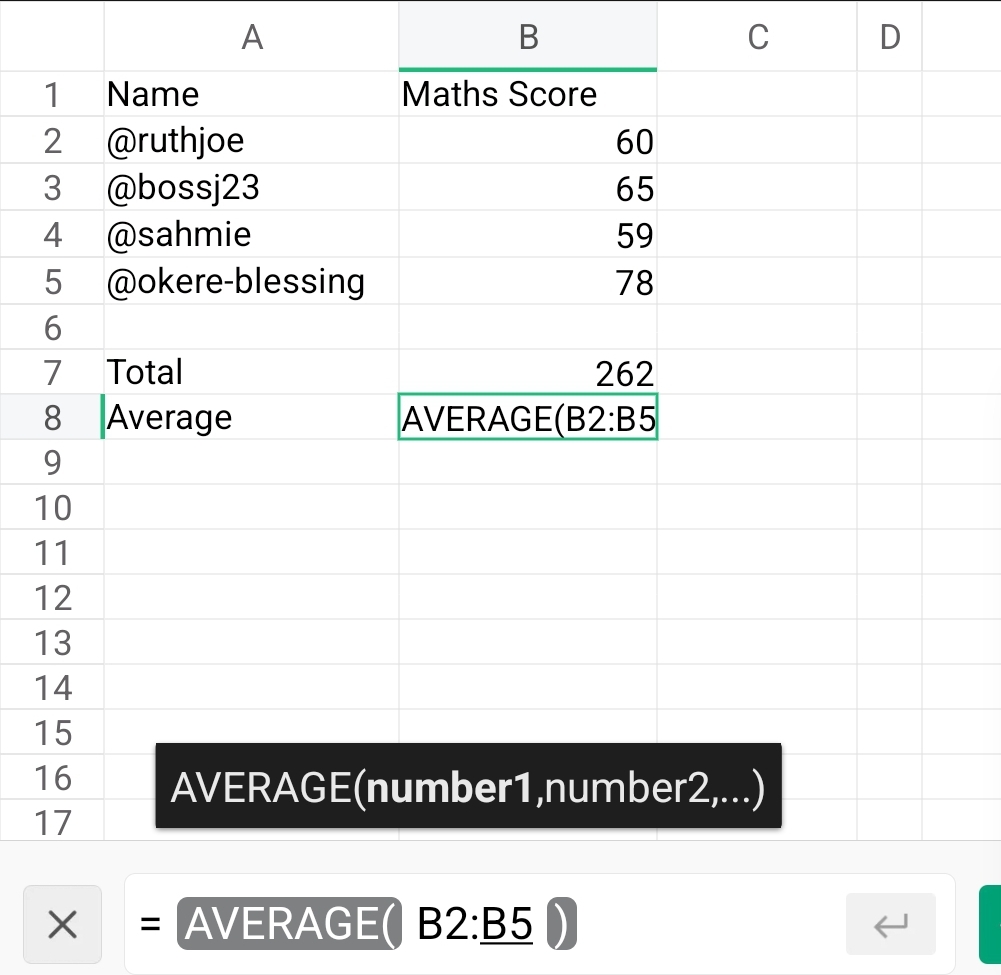
Task: Click the cell containing score 78
Action: (528, 282)
